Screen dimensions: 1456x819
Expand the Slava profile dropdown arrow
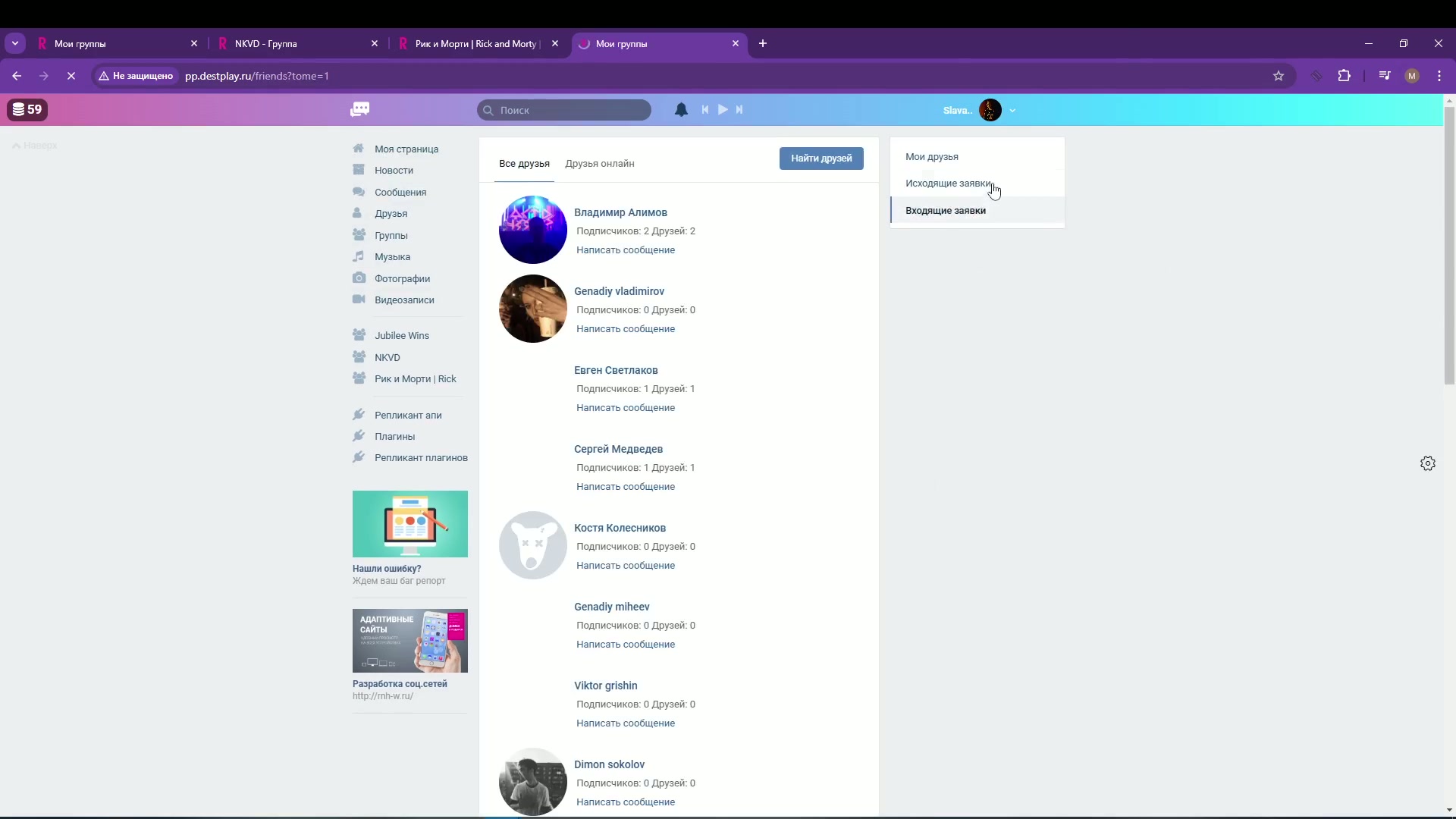pyautogui.click(x=1012, y=111)
